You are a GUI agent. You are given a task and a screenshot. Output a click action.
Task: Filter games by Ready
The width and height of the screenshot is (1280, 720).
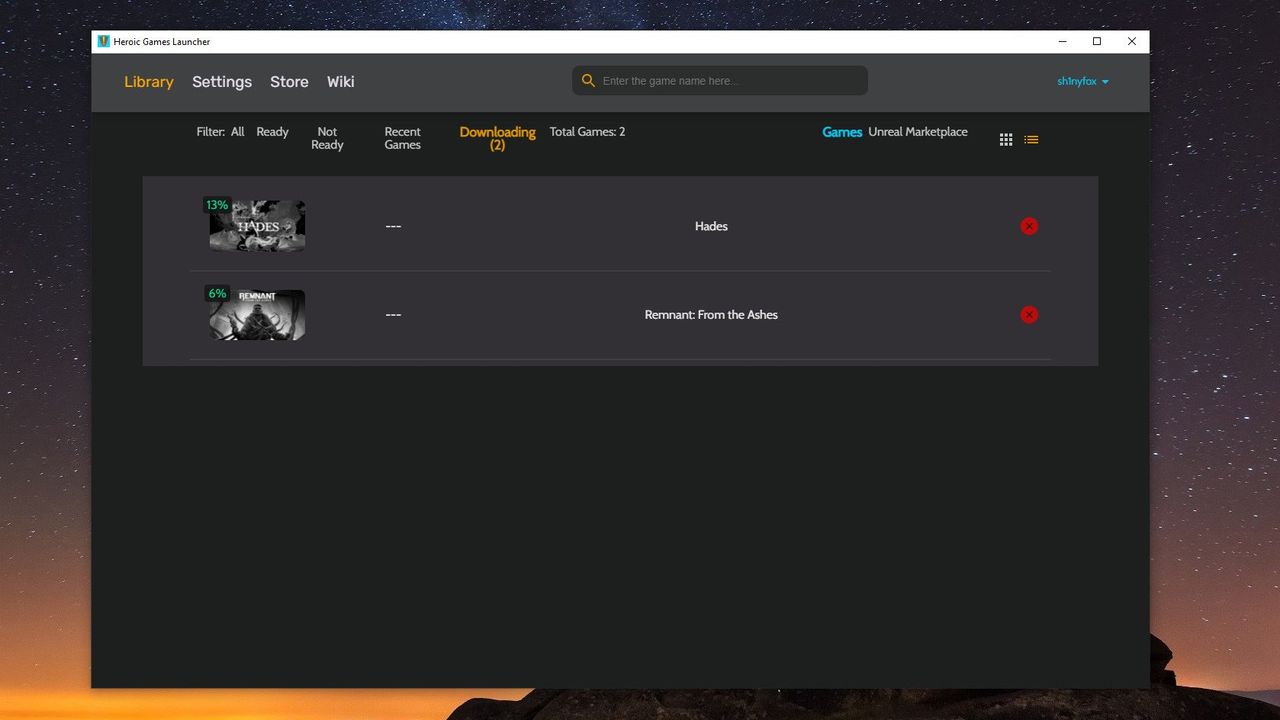pyautogui.click(x=272, y=132)
